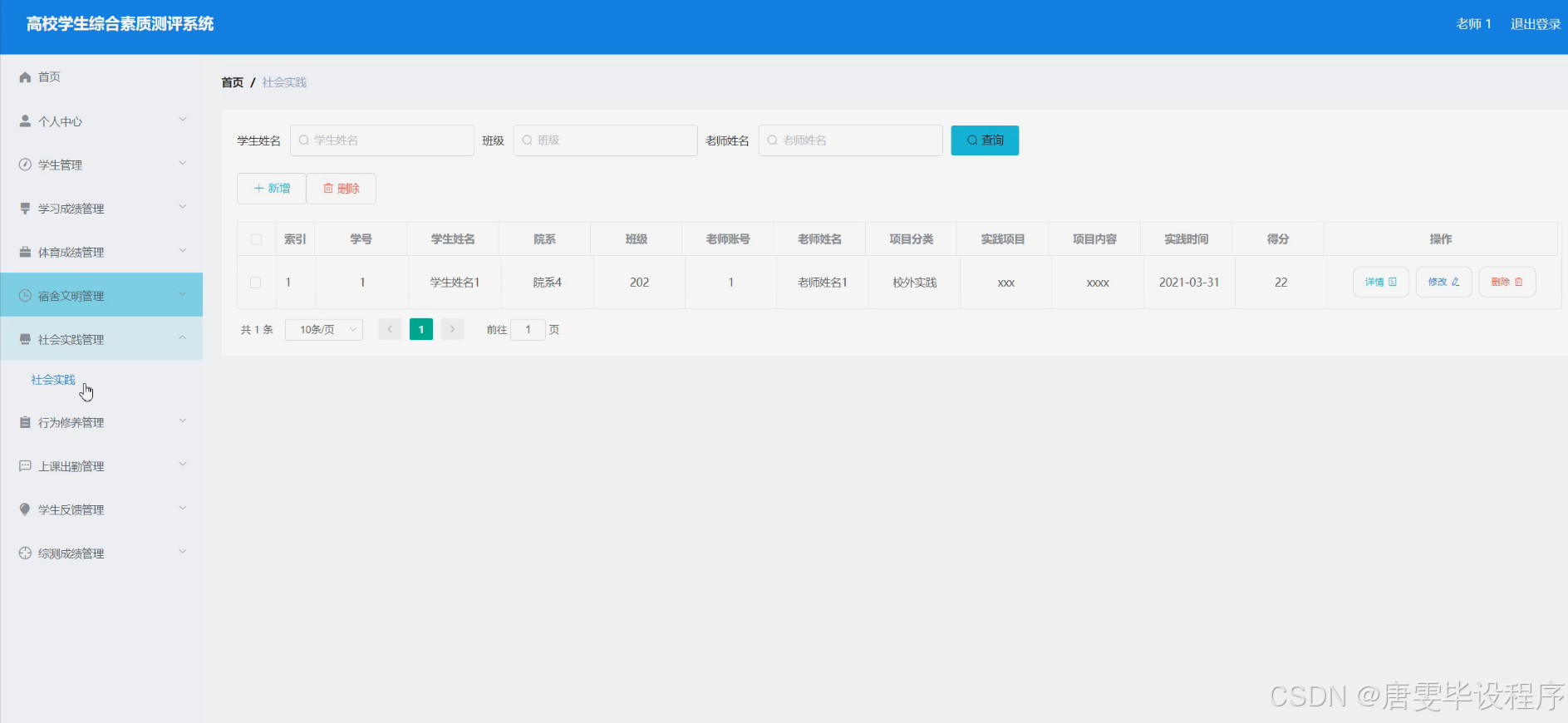Screen dimensions: 1568x723
Task: Click the 院系4 table cell
Action: click(x=548, y=283)
